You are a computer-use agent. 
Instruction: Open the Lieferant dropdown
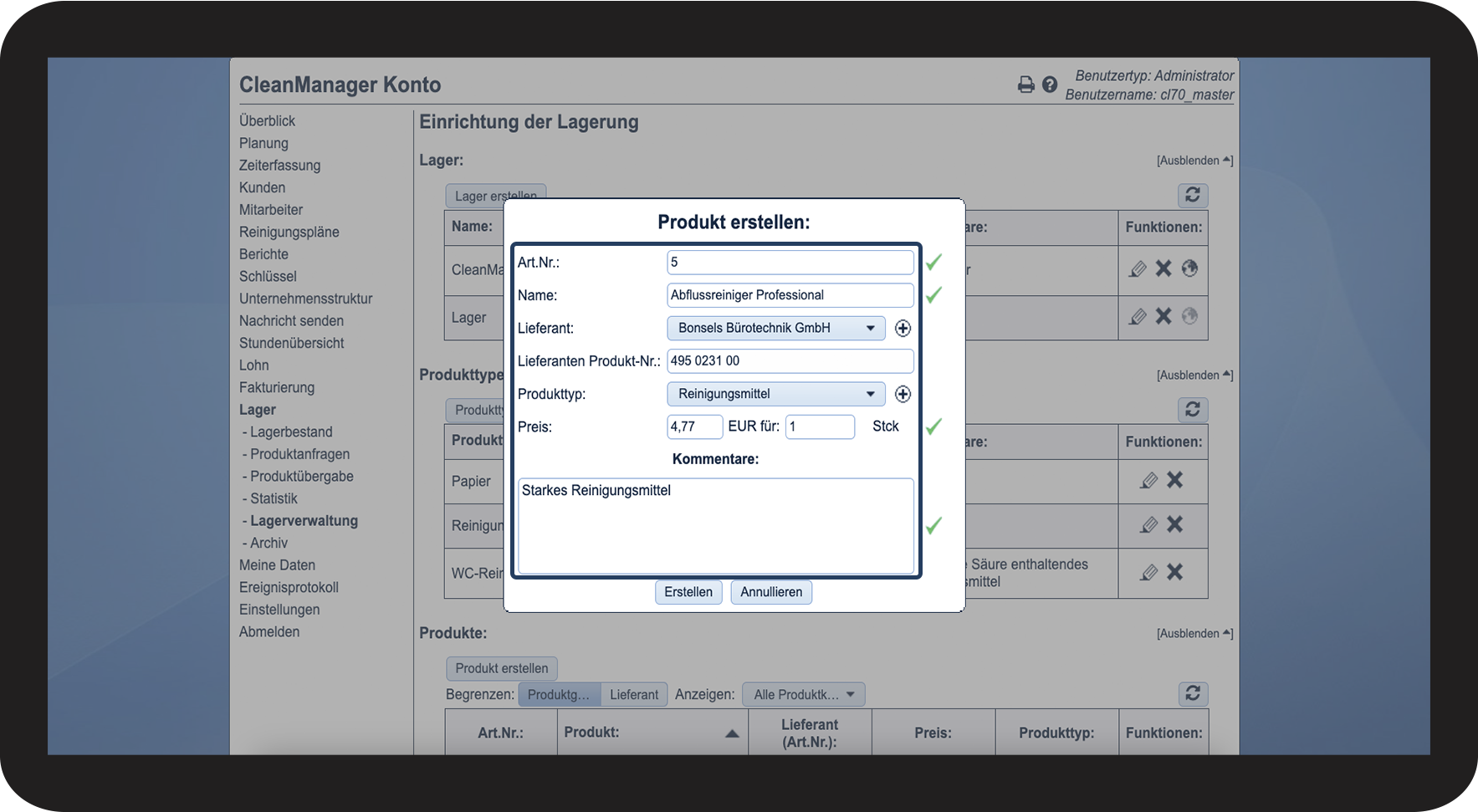tap(775, 329)
